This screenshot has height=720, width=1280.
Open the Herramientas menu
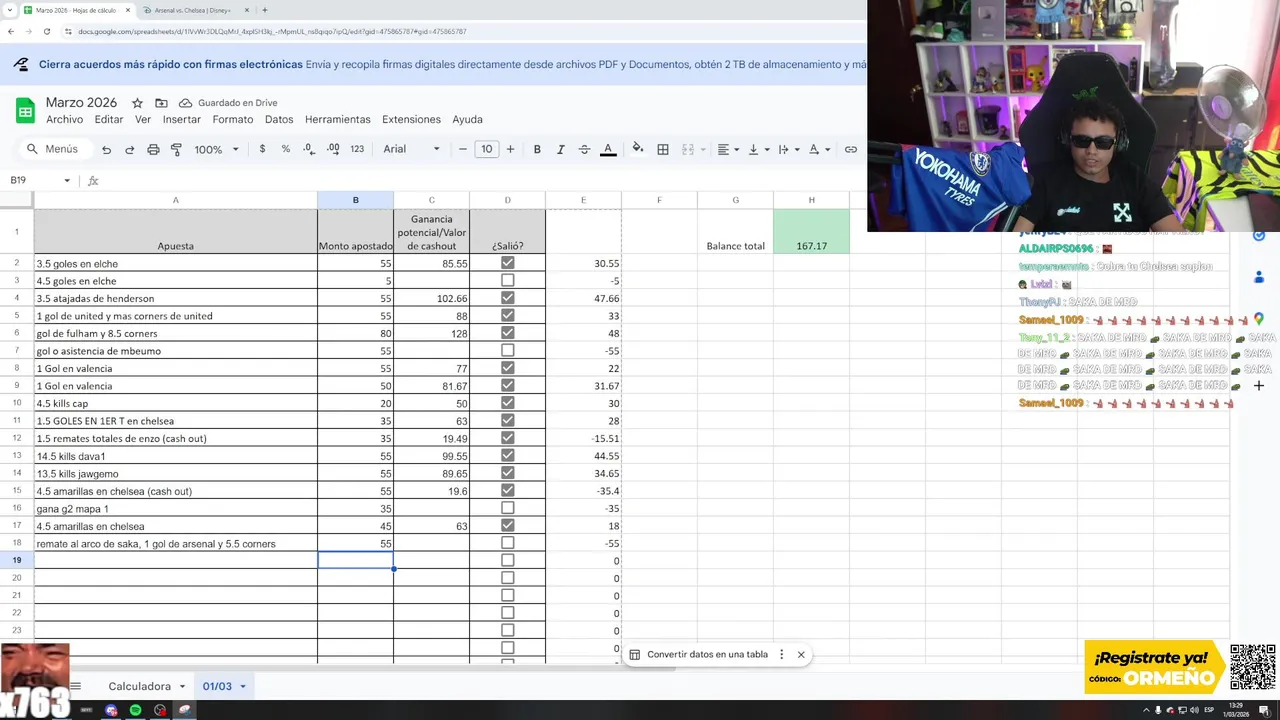coord(338,119)
